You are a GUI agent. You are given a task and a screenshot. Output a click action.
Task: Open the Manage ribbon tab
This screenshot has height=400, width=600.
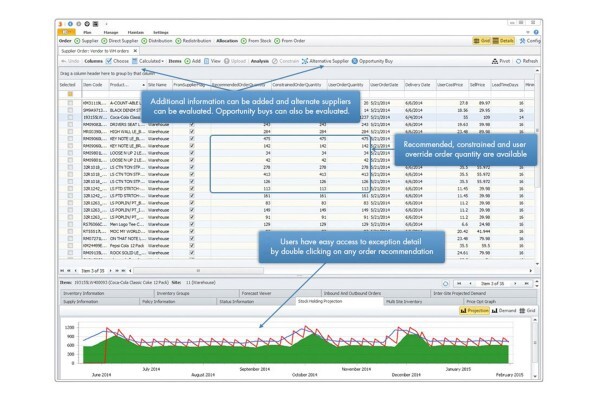(x=111, y=33)
